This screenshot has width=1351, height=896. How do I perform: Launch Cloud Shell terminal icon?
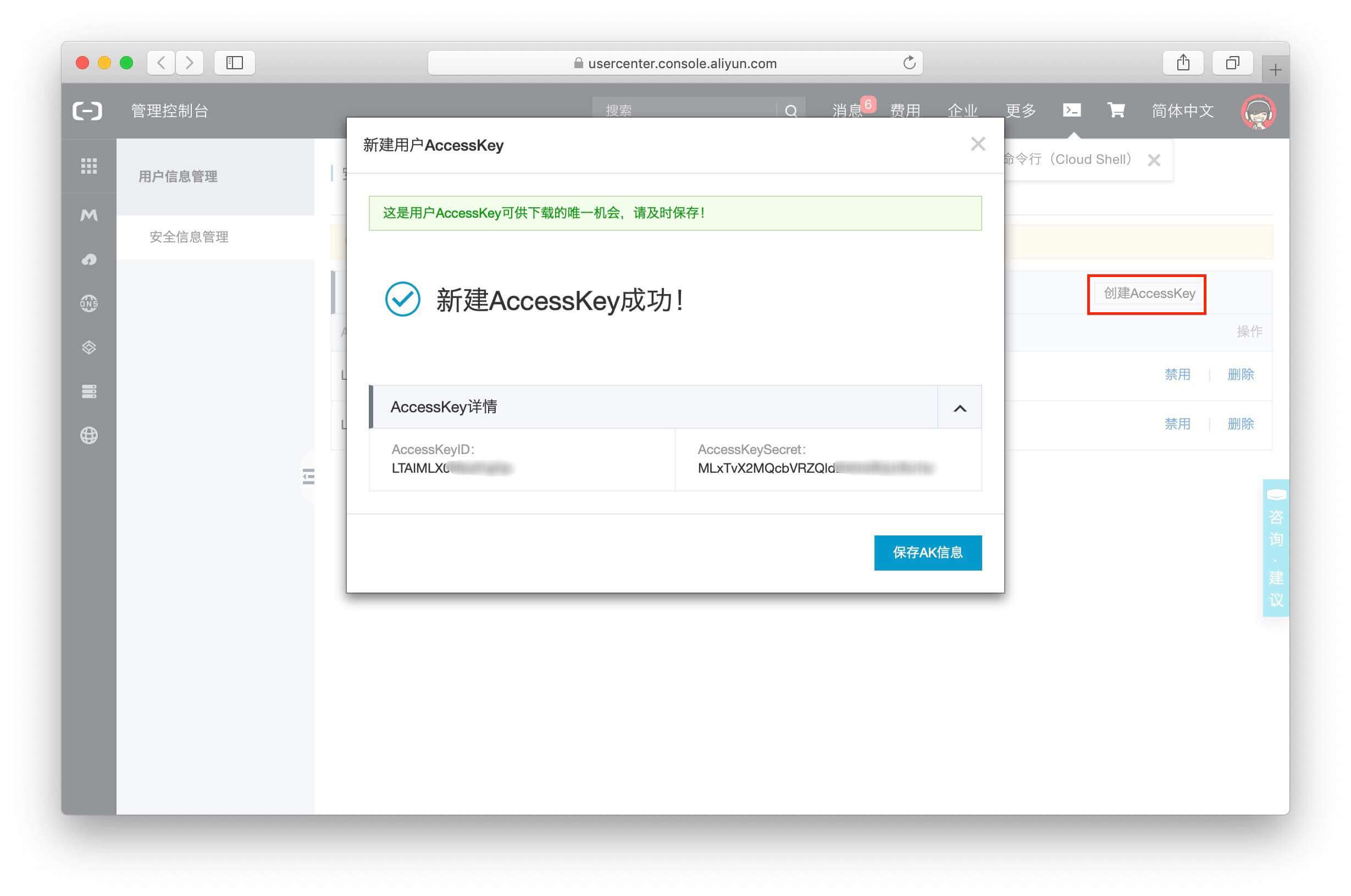pos(1071,110)
